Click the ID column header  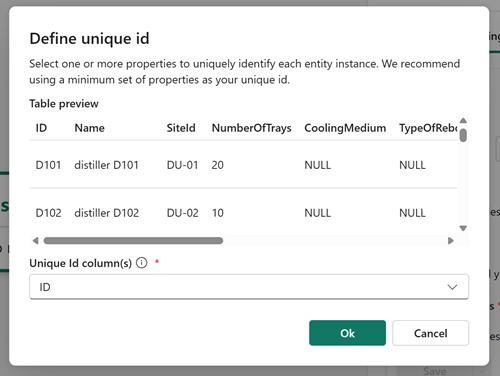point(41,128)
